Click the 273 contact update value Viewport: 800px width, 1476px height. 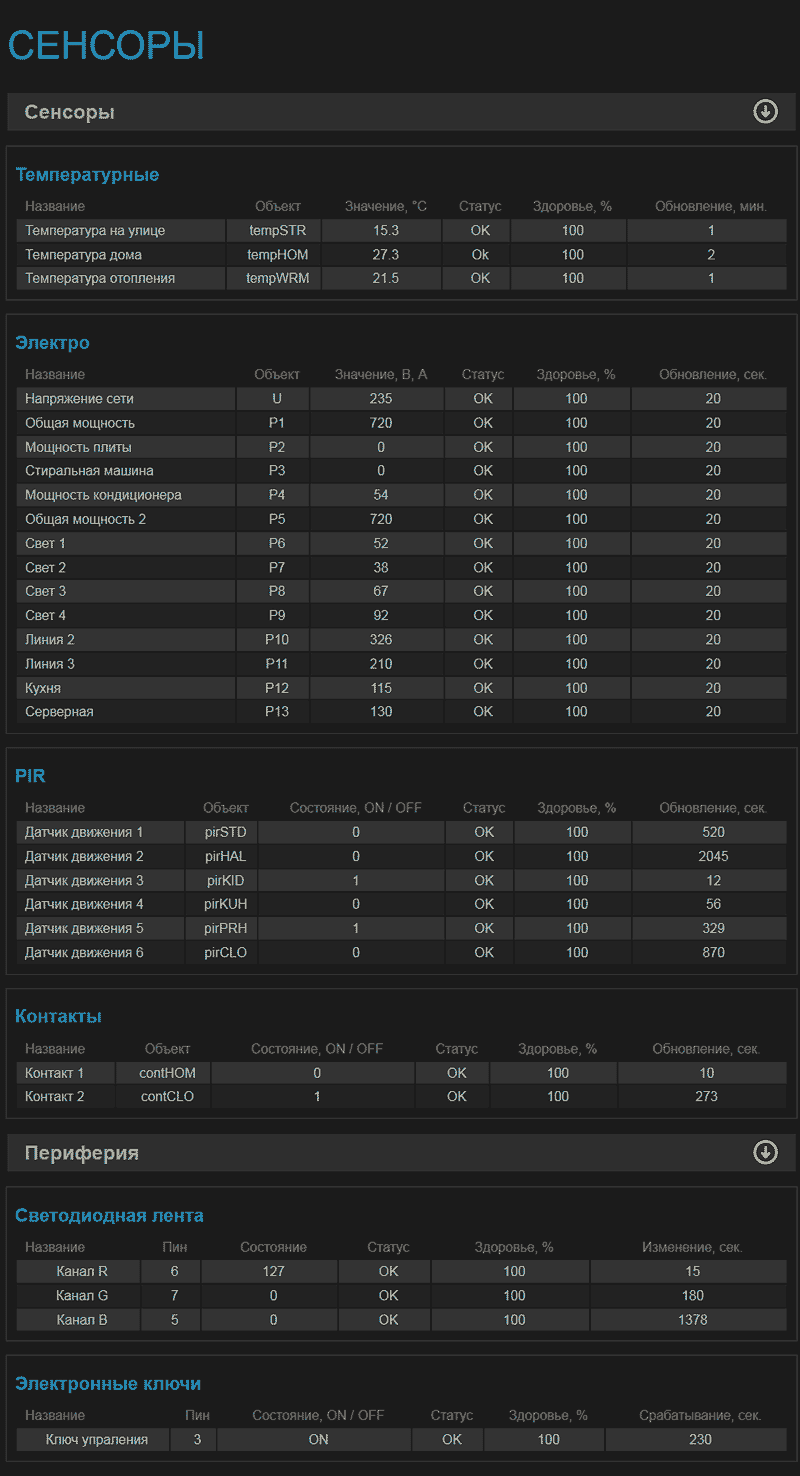click(706, 1097)
